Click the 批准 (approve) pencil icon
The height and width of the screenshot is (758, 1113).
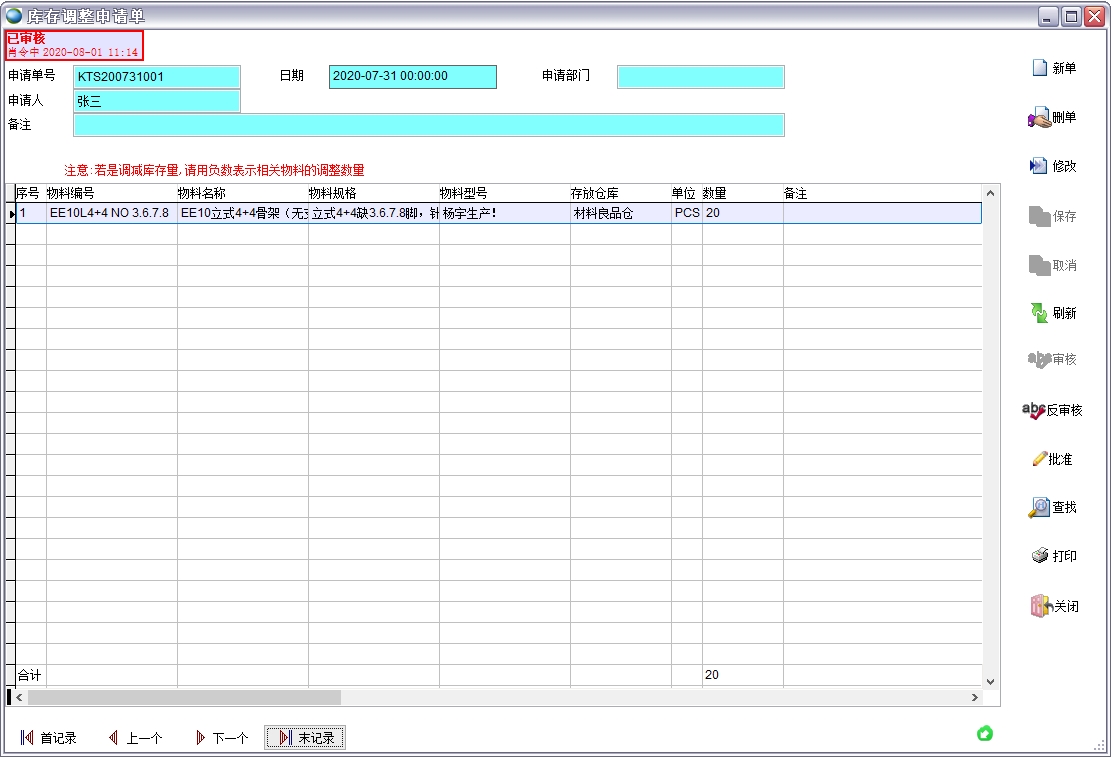pos(1039,459)
